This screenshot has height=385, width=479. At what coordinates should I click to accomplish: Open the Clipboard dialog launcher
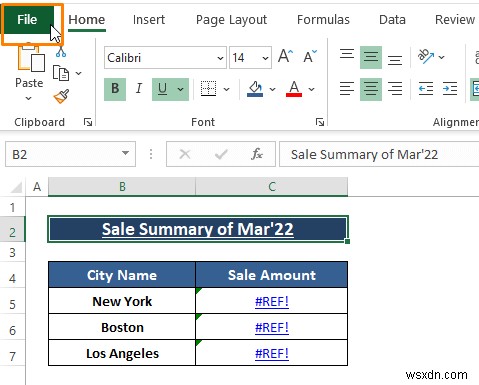tap(88, 122)
